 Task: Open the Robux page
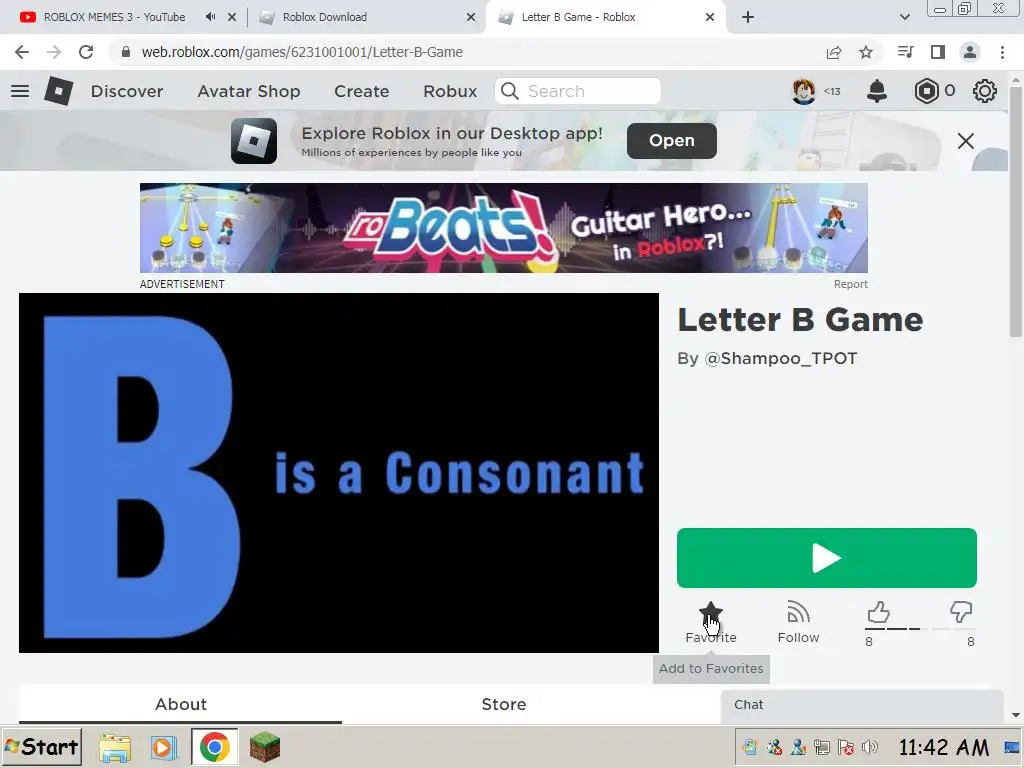tap(450, 91)
